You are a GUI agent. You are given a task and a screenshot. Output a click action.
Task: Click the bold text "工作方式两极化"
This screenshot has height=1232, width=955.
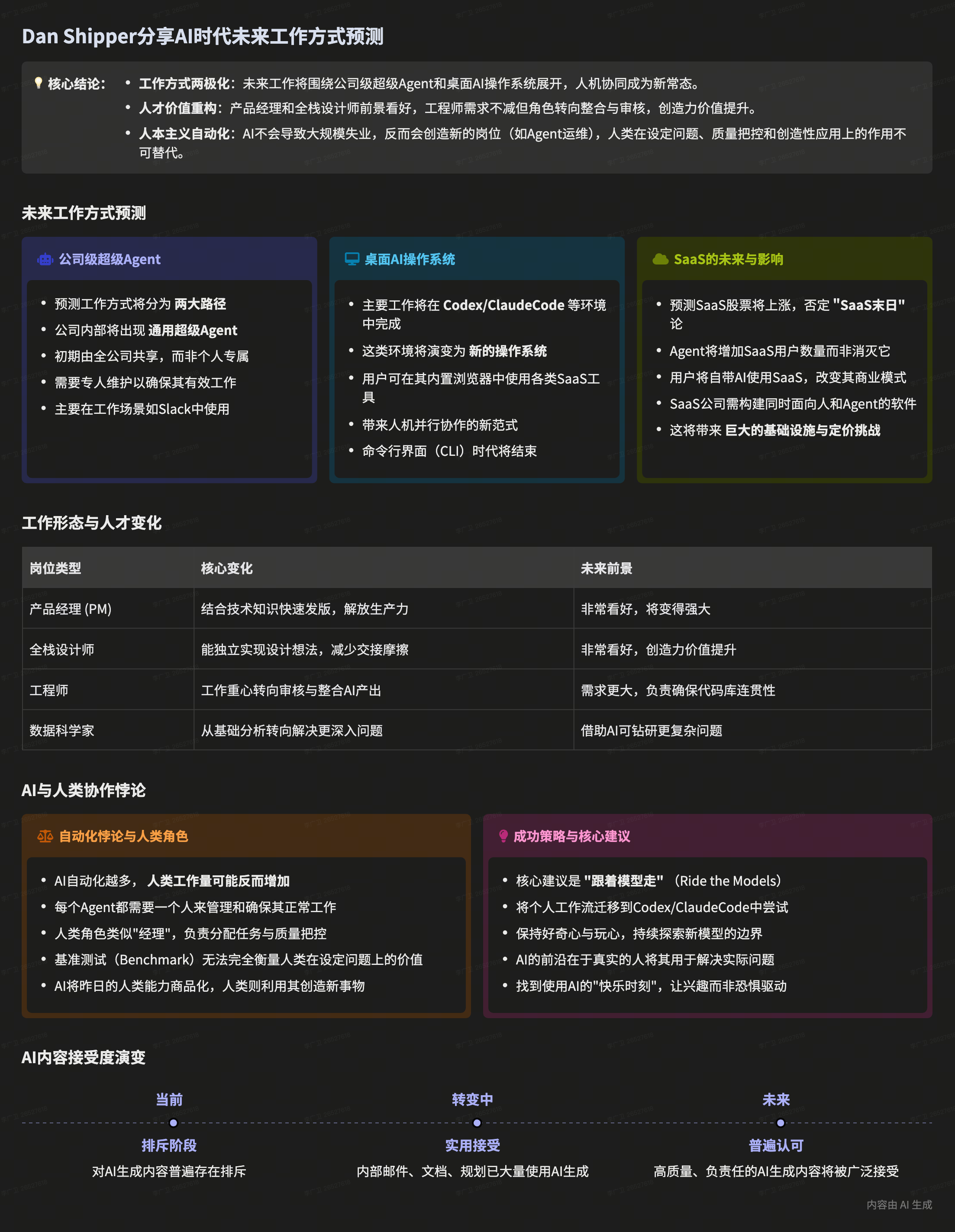click(x=184, y=84)
